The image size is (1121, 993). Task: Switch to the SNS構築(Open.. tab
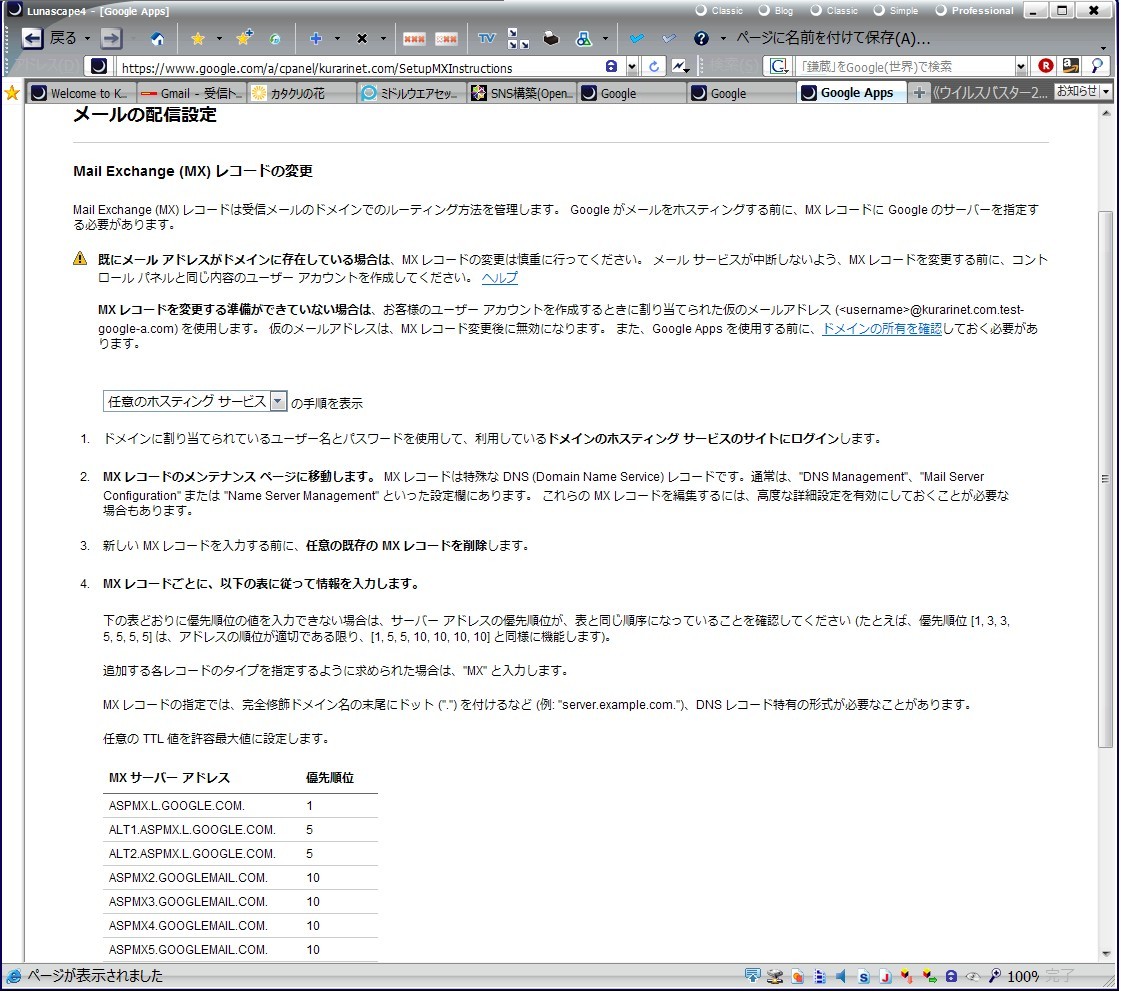click(522, 94)
